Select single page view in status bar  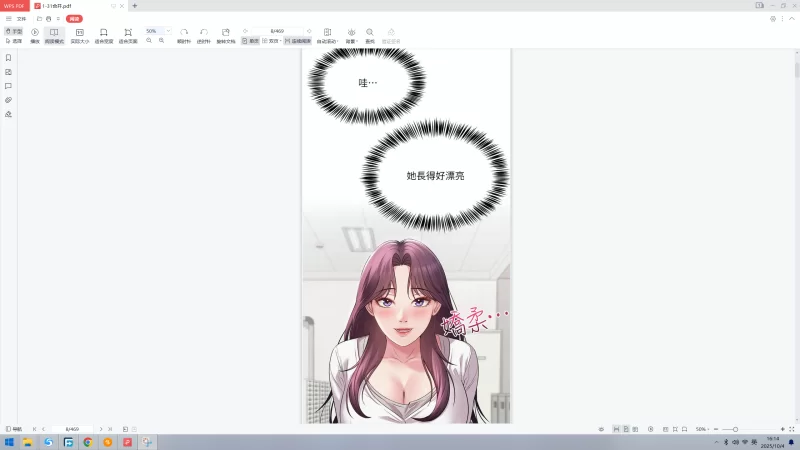tap(626, 429)
